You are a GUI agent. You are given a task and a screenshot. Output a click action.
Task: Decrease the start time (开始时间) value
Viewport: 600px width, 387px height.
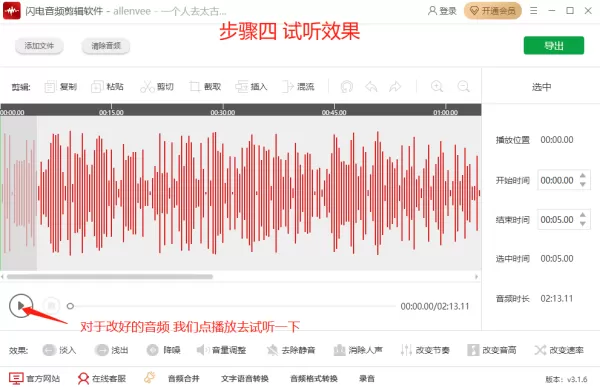(582, 185)
